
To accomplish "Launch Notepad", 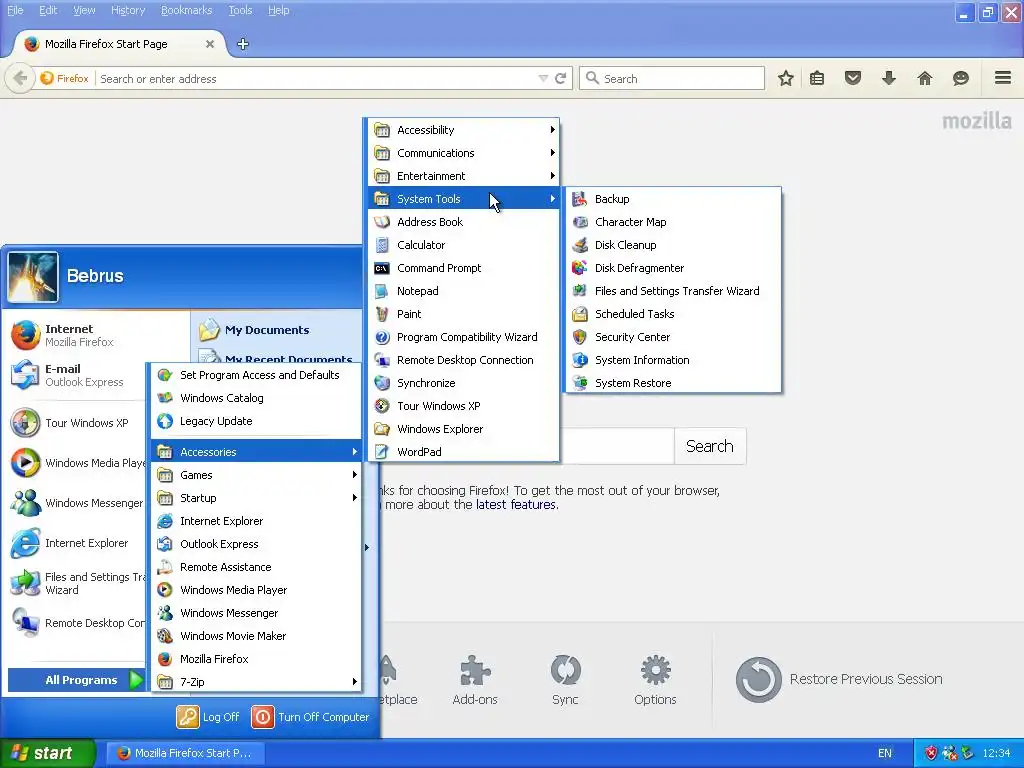I will click(464, 291).
